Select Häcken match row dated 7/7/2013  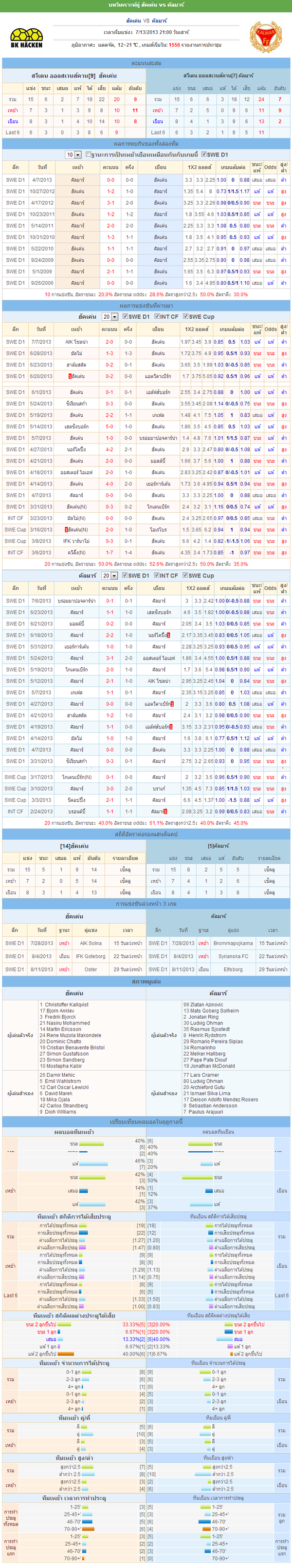pos(146,342)
